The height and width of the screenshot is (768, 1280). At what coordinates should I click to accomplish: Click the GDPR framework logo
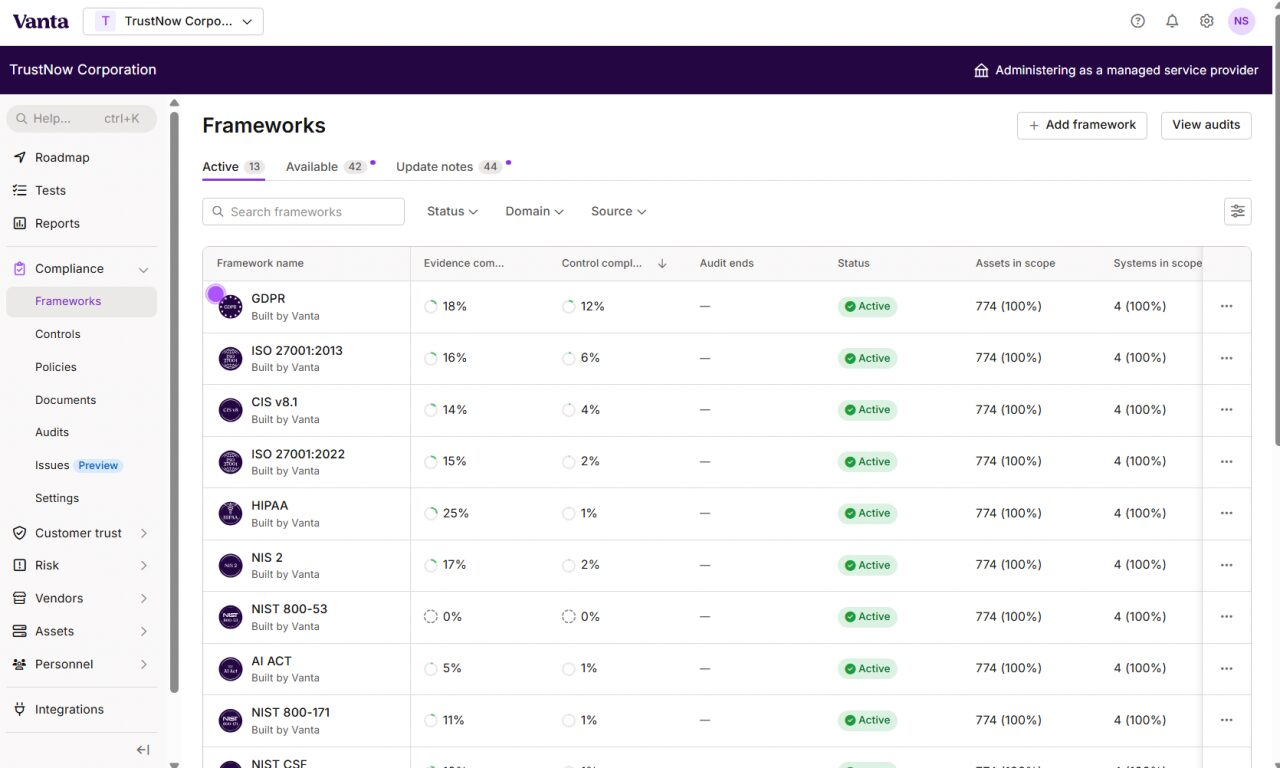[231, 307]
